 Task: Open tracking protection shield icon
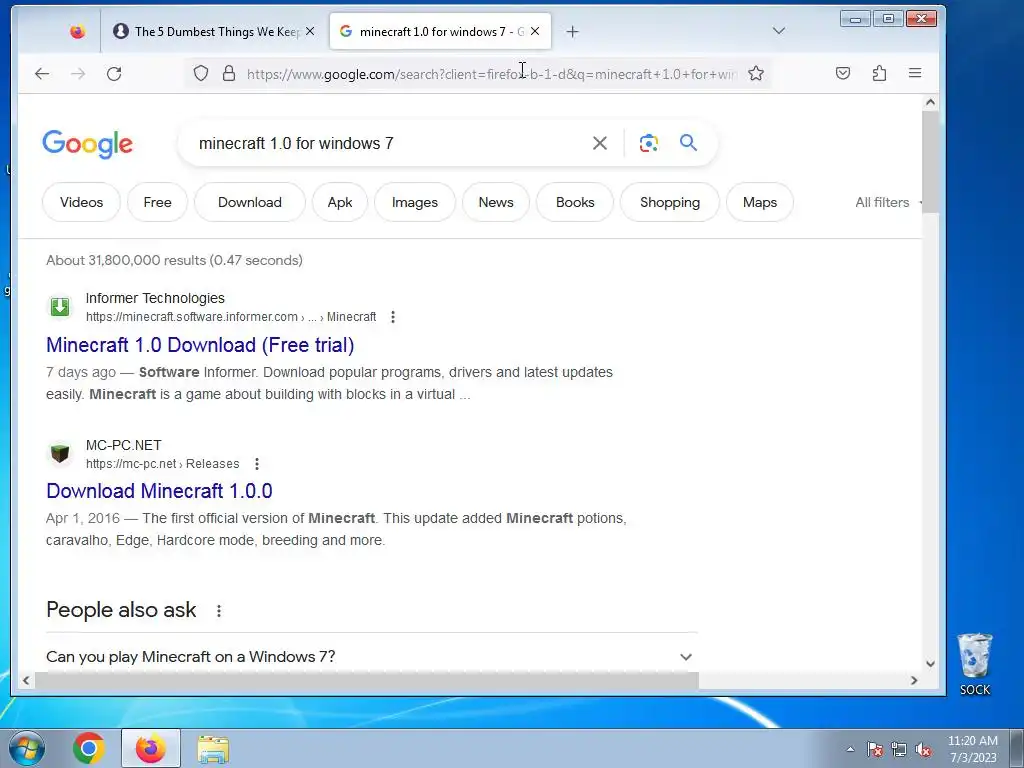pyautogui.click(x=200, y=74)
